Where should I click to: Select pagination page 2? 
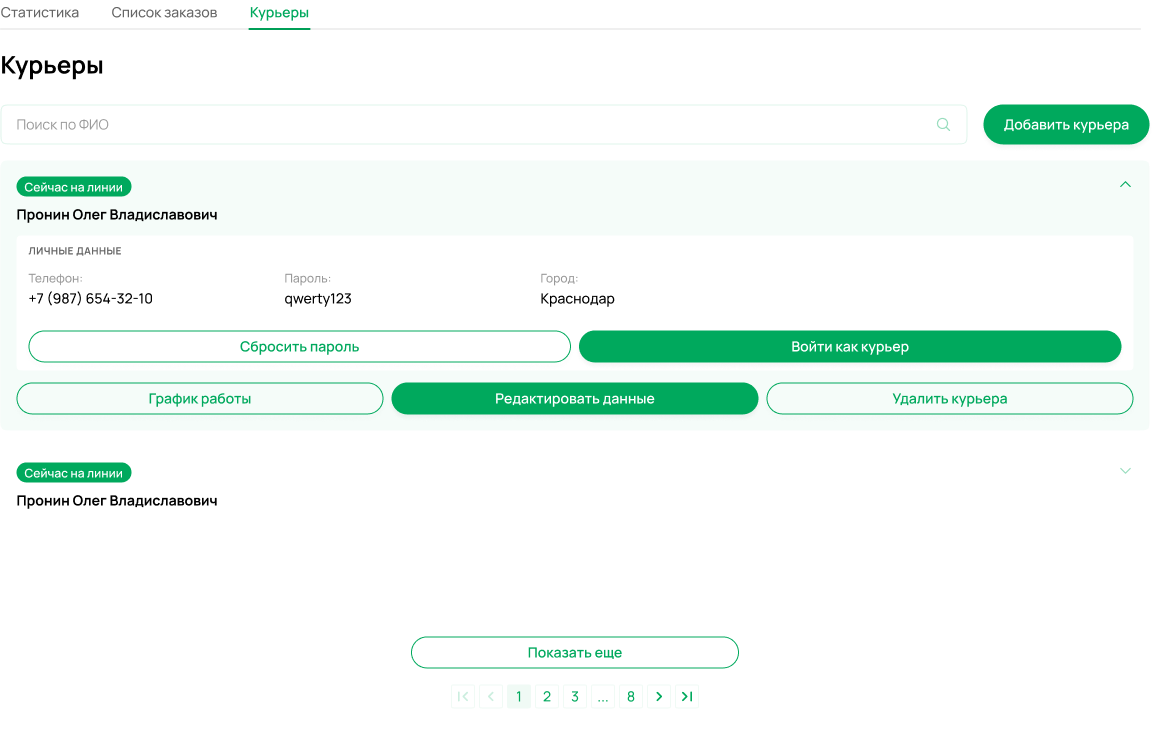(547, 697)
